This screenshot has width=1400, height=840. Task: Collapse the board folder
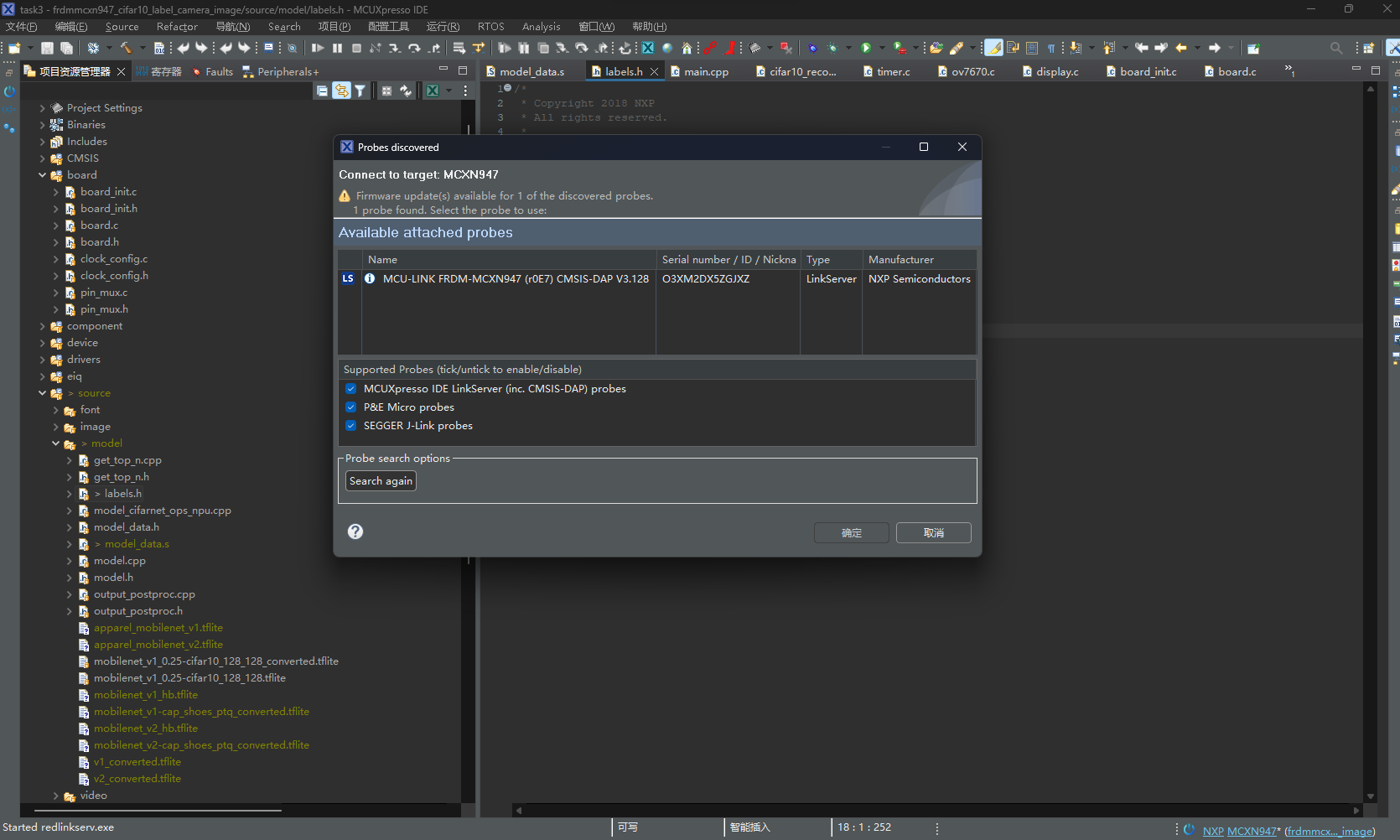[x=43, y=175]
